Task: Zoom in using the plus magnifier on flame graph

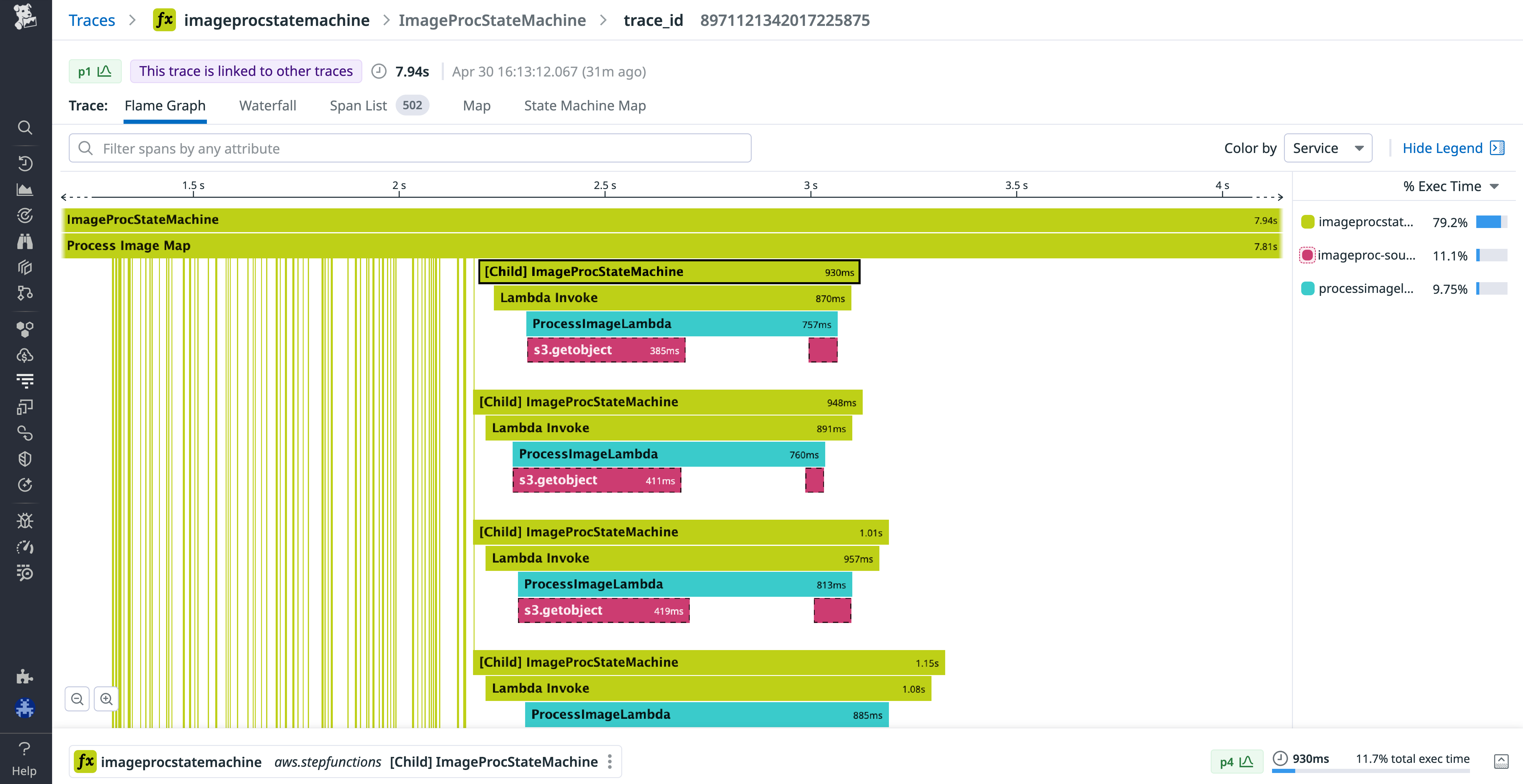Action: click(106, 699)
